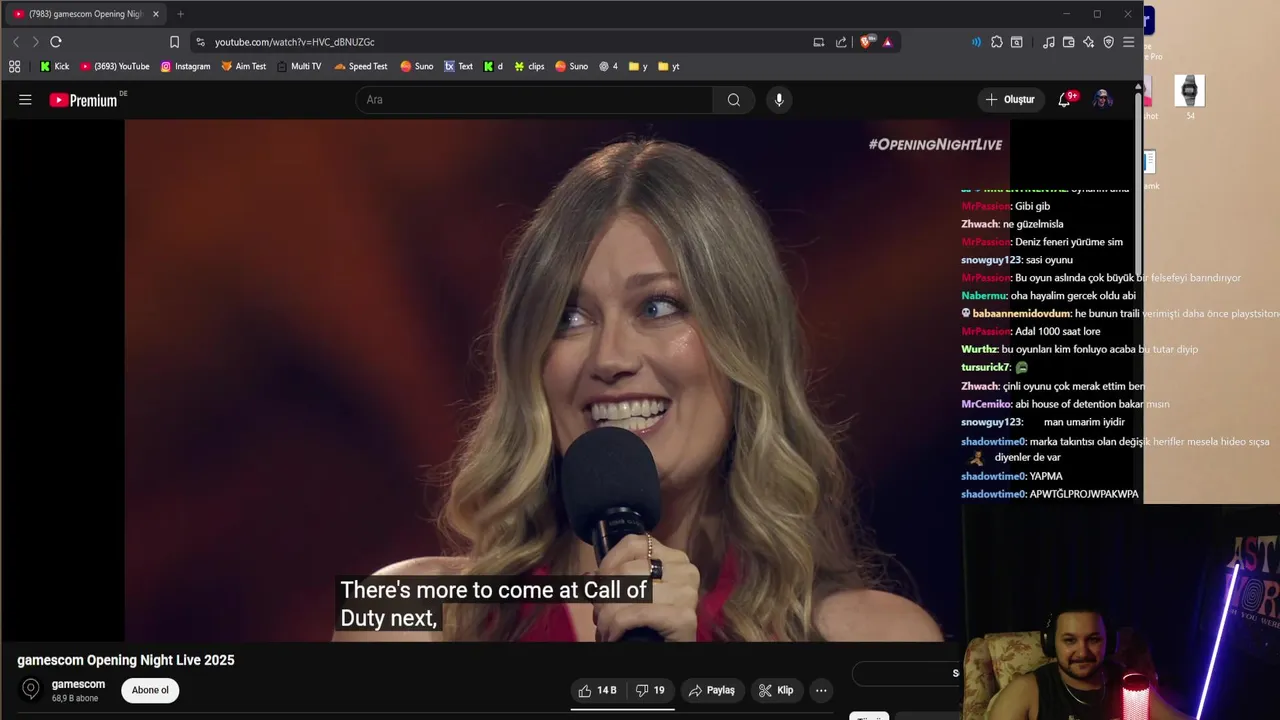This screenshot has height=720, width=1280.
Task: Open Multi TV bookmark
Action: tap(299, 67)
